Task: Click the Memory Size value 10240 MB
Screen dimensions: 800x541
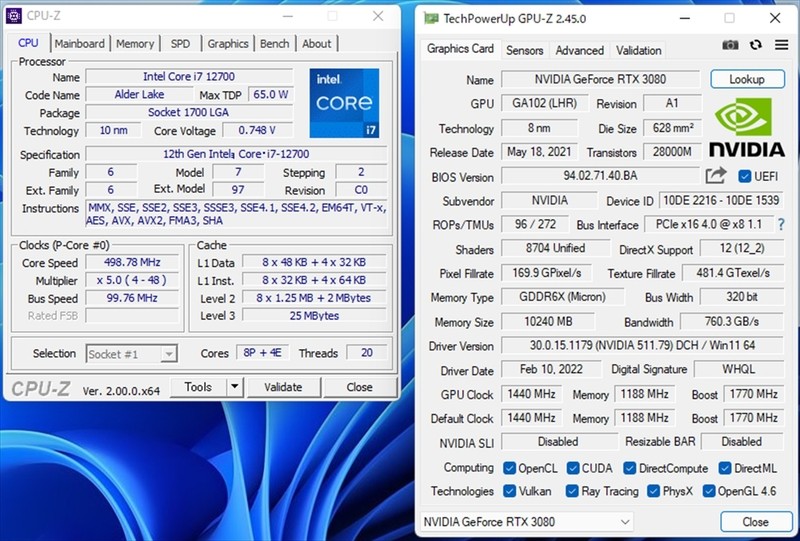Action: click(x=548, y=322)
